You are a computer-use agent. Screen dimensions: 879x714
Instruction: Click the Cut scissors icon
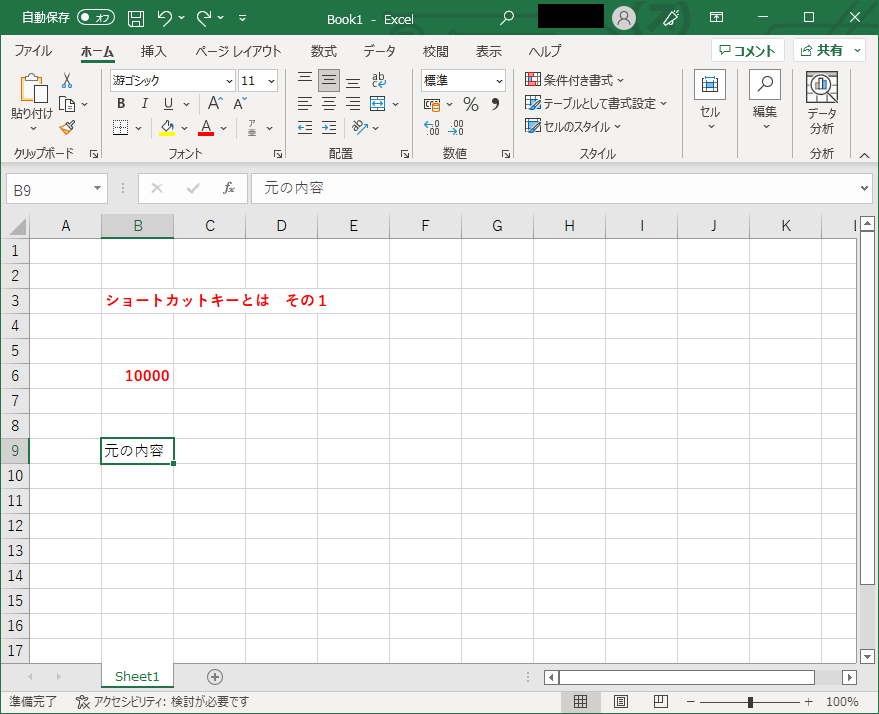click(x=67, y=81)
